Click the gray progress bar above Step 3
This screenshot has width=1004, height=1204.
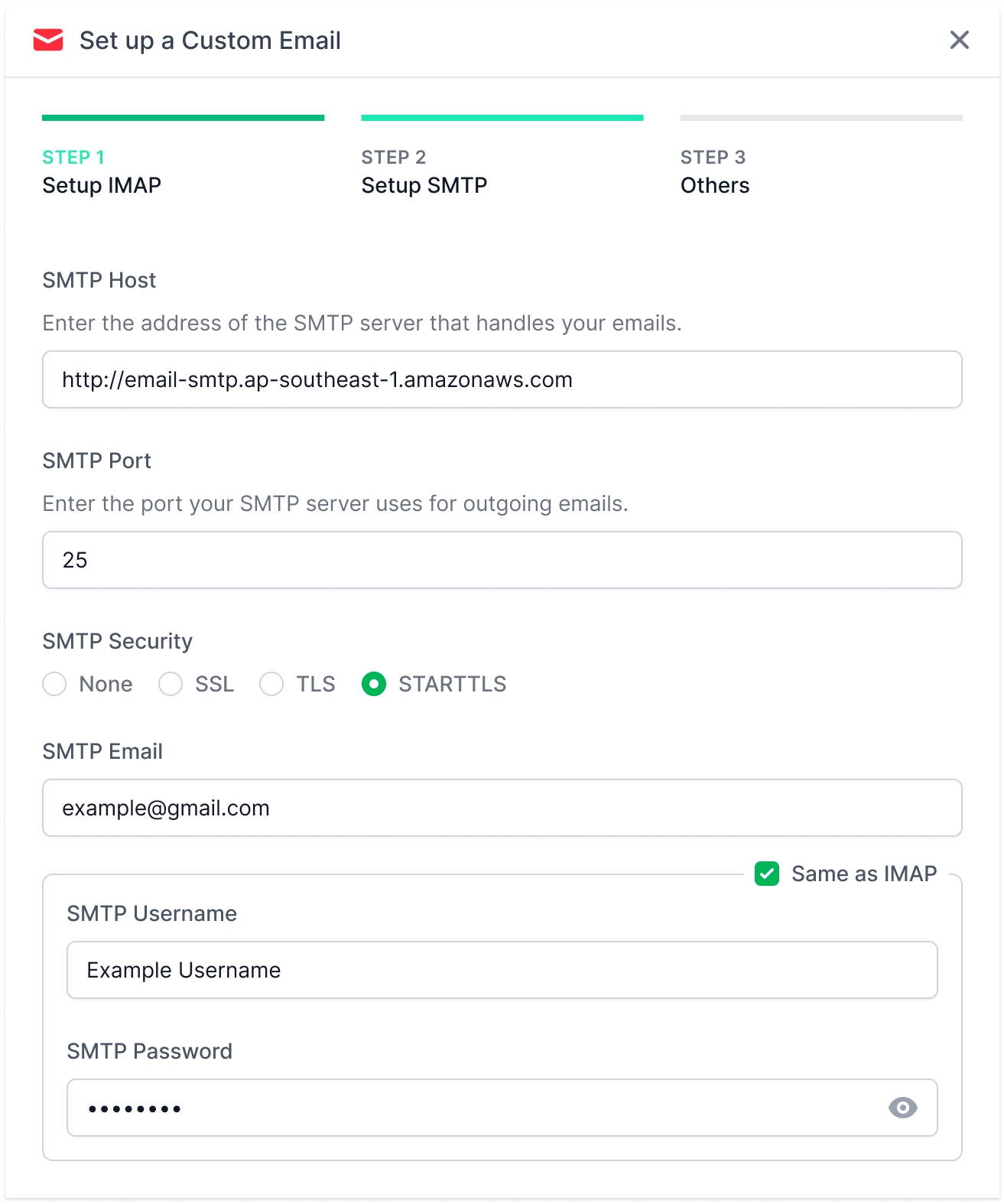820,118
